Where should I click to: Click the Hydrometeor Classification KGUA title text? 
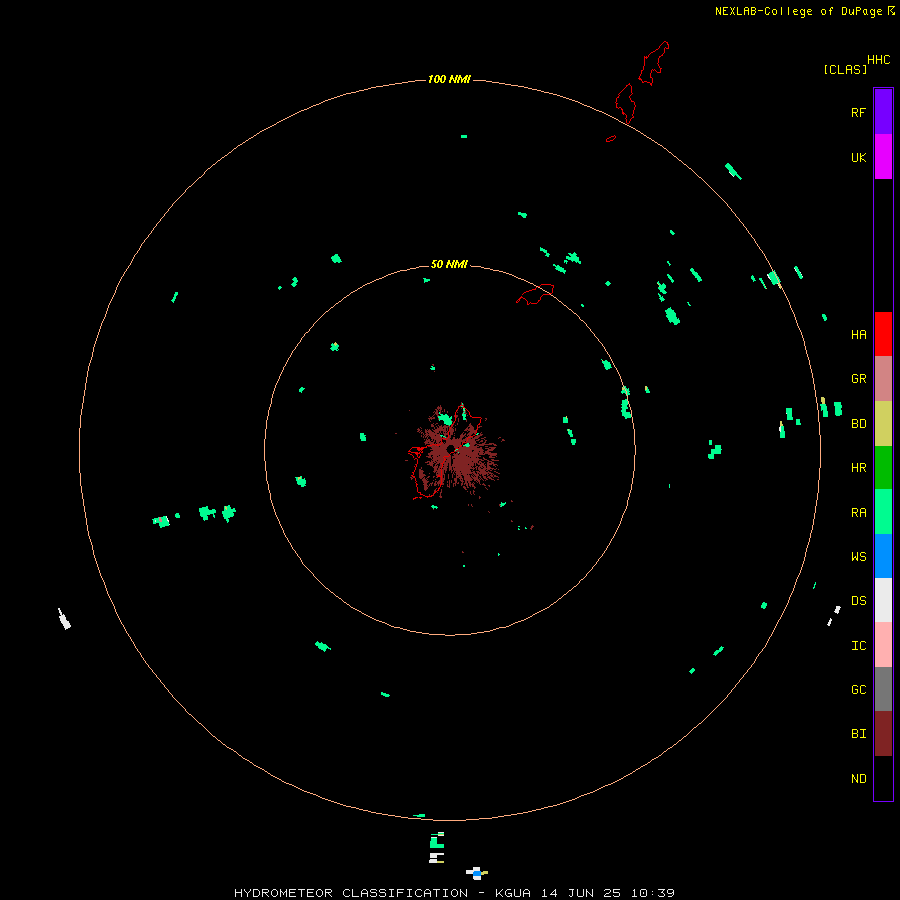point(454,893)
